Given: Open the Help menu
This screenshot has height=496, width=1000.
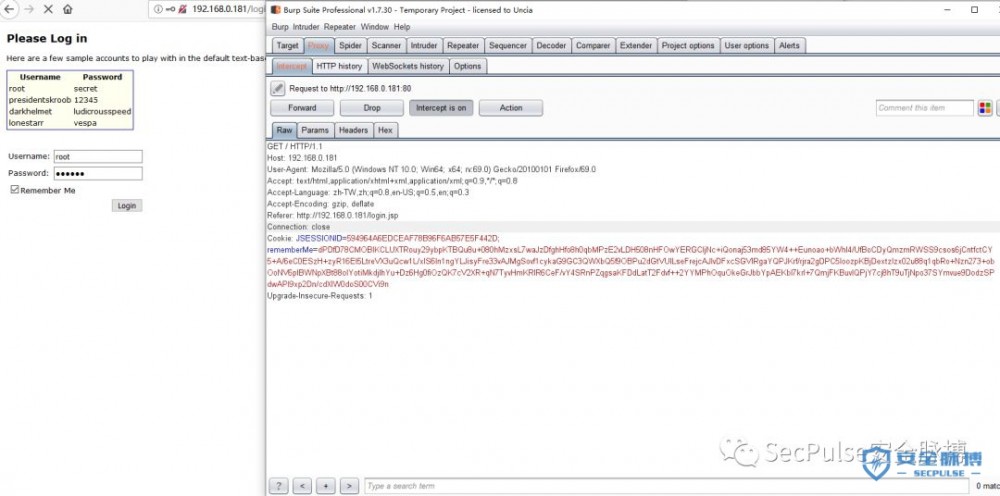Looking at the screenshot, I should 402,27.
